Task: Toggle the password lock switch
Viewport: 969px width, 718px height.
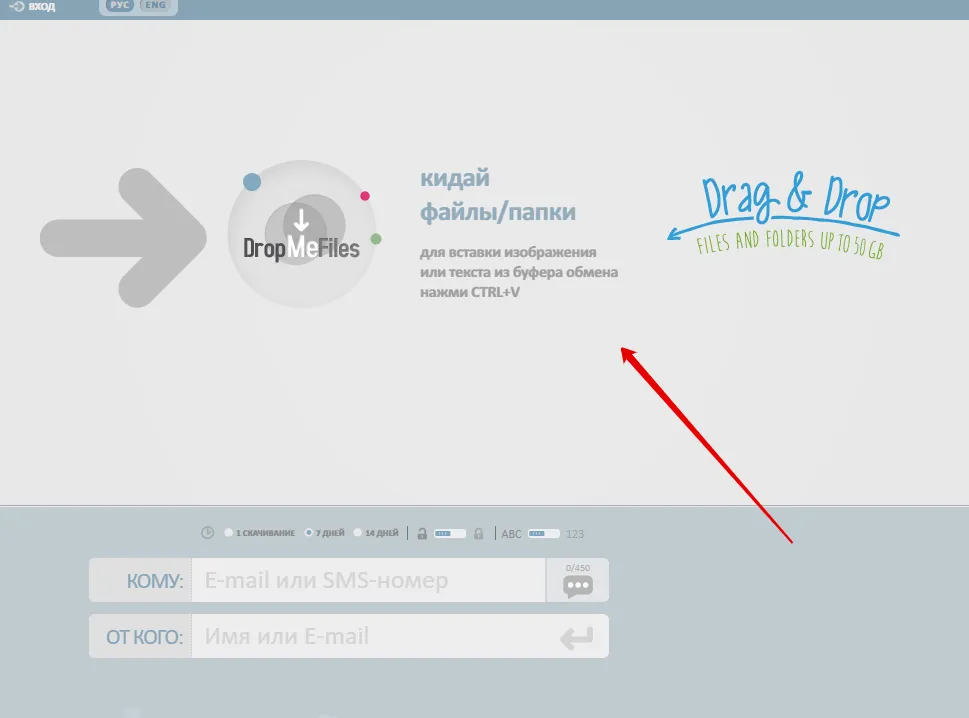Action: pyautogui.click(x=450, y=533)
